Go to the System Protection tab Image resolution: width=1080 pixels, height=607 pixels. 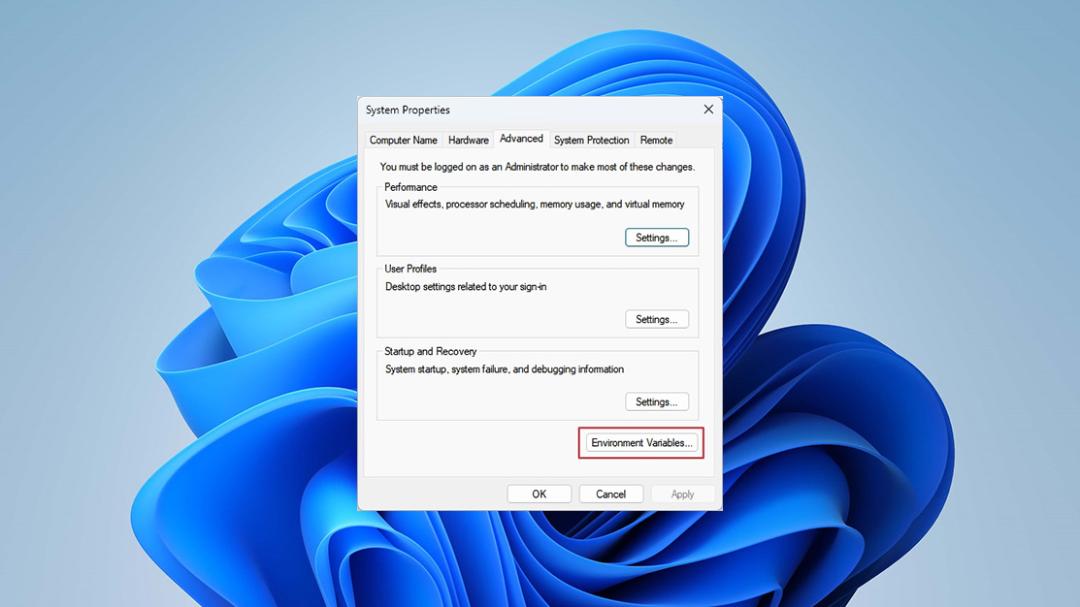click(592, 140)
